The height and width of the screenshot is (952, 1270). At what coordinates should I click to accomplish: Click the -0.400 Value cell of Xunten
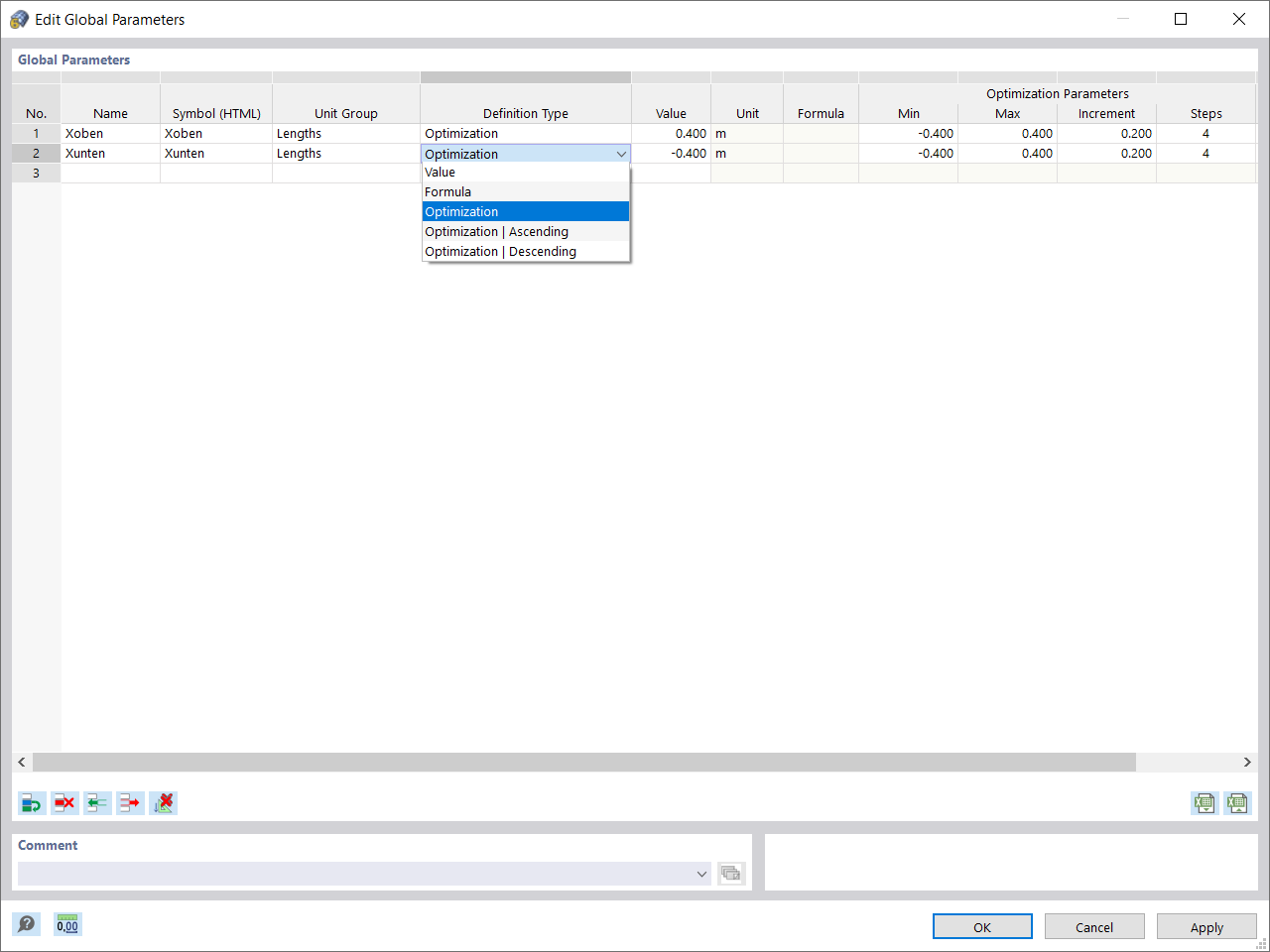[671, 154]
